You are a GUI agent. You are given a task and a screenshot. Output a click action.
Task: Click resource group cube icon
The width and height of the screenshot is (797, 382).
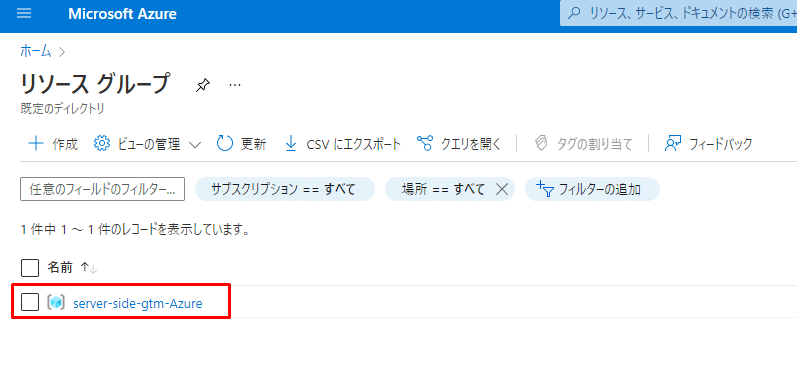(56, 302)
